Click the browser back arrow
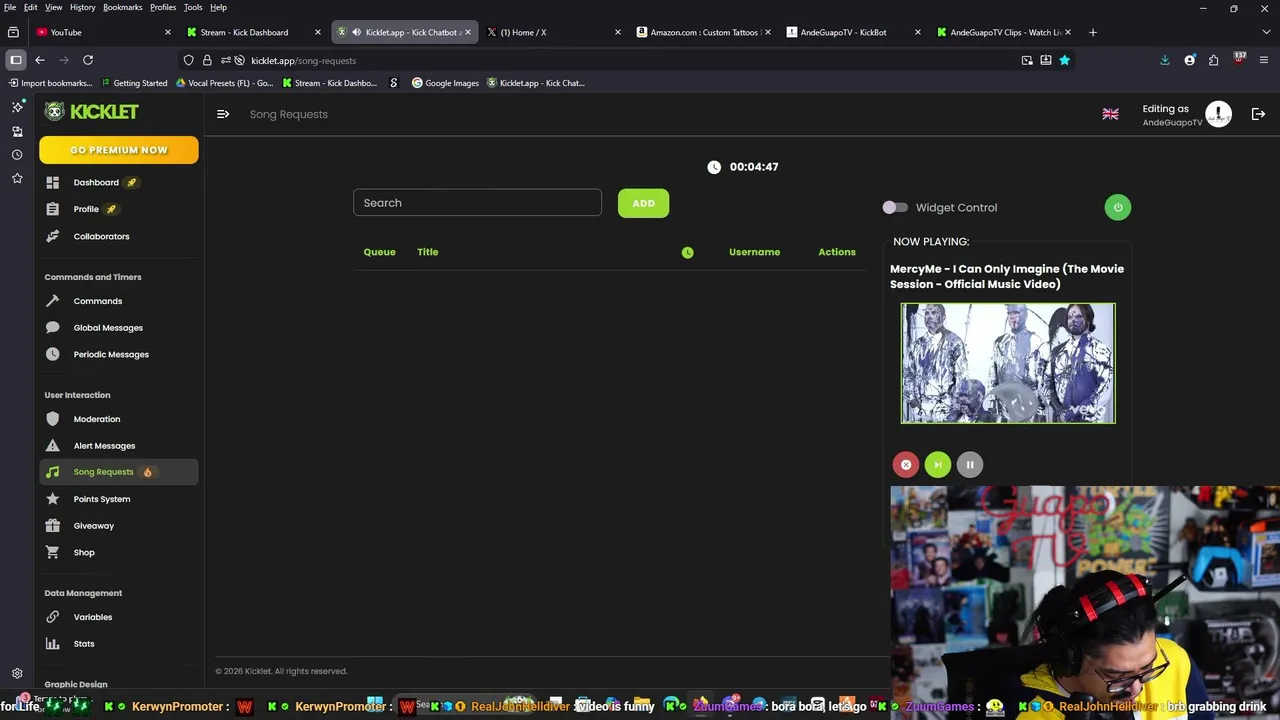The height and width of the screenshot is (720, 1280). [40, 60]
